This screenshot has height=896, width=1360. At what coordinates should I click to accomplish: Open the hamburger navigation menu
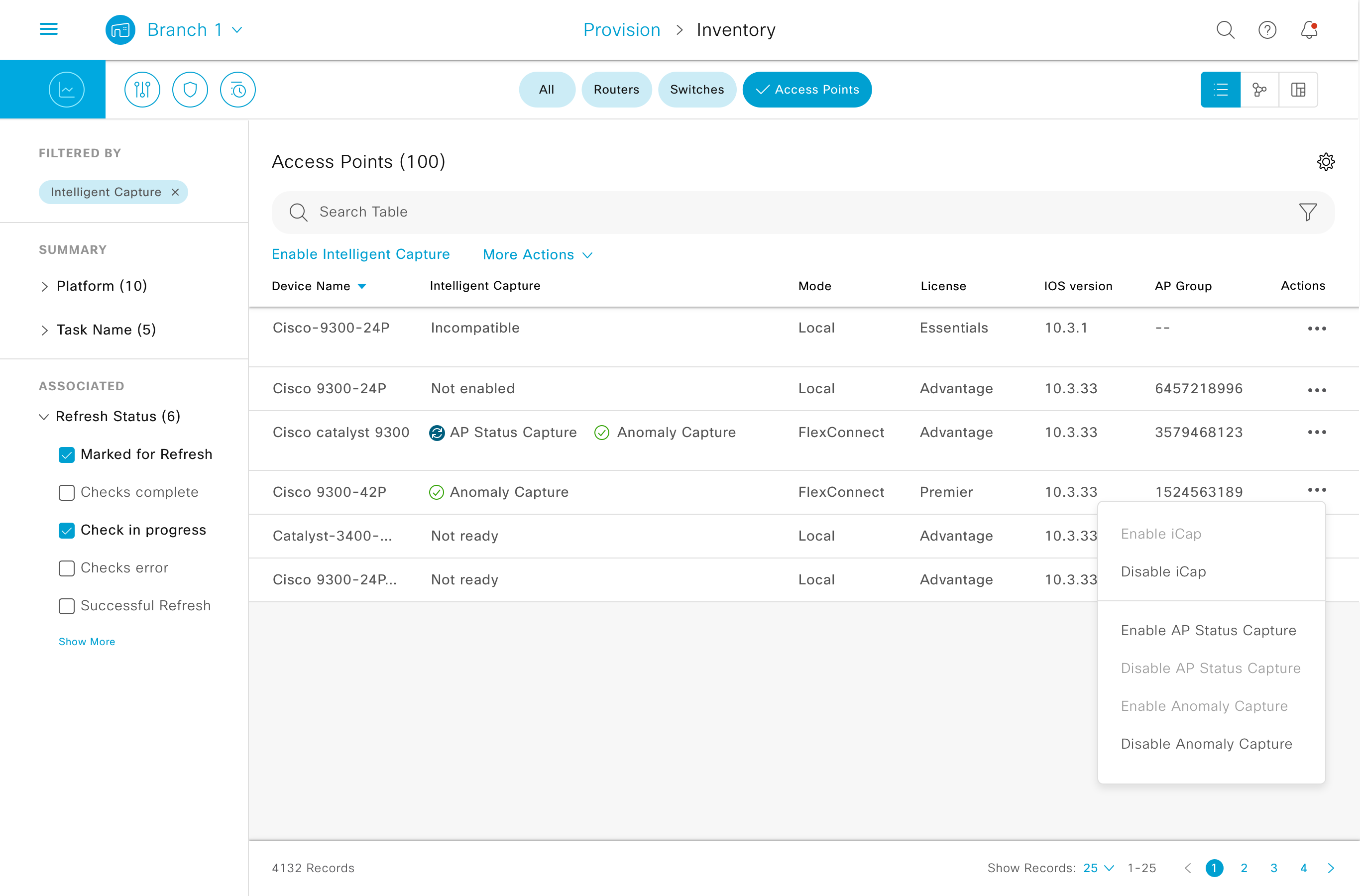click(49, 29)
